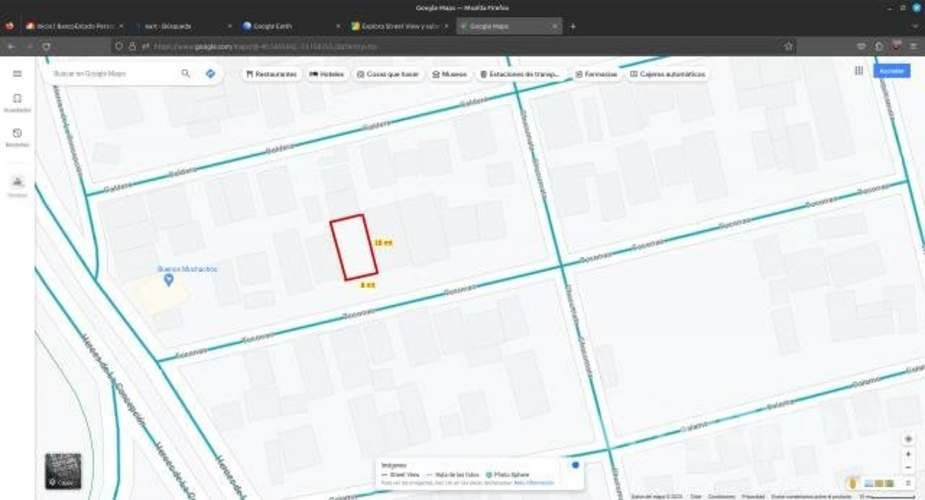This screenshot has height=500, width=925.
Task: Click the show-my-location button
Action: click(908, 439)
